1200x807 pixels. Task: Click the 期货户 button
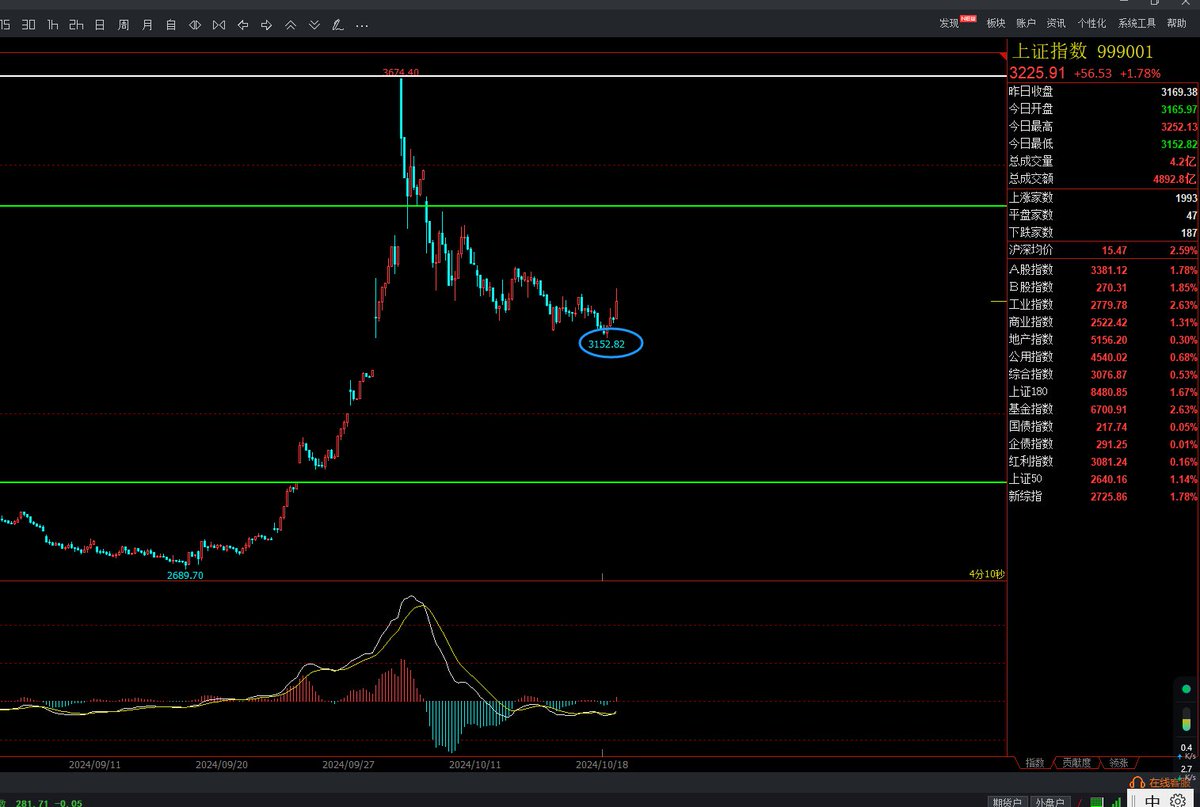point(1006,801)
